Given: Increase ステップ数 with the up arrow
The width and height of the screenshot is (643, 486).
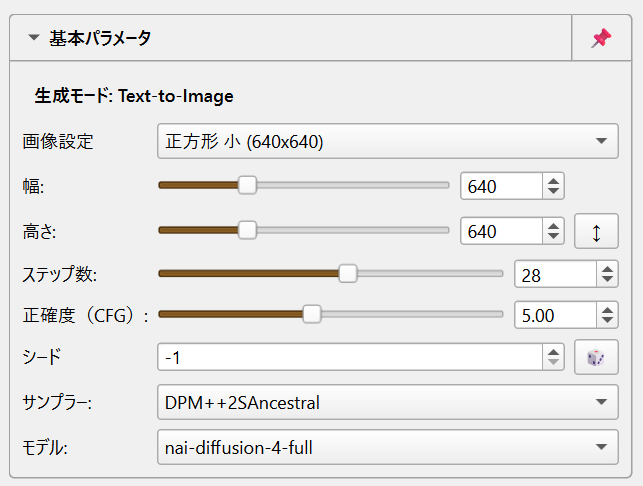Looking at the screenshot, I should pos(607,269).
